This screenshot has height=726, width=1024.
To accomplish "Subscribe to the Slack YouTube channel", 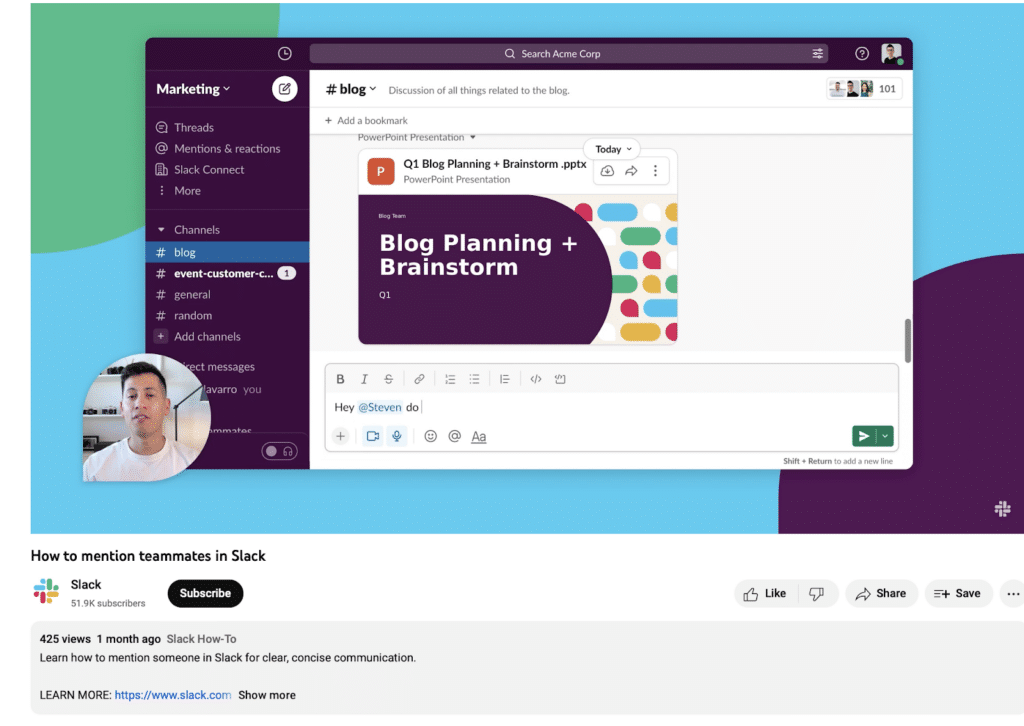I will (x=205, y=593).
